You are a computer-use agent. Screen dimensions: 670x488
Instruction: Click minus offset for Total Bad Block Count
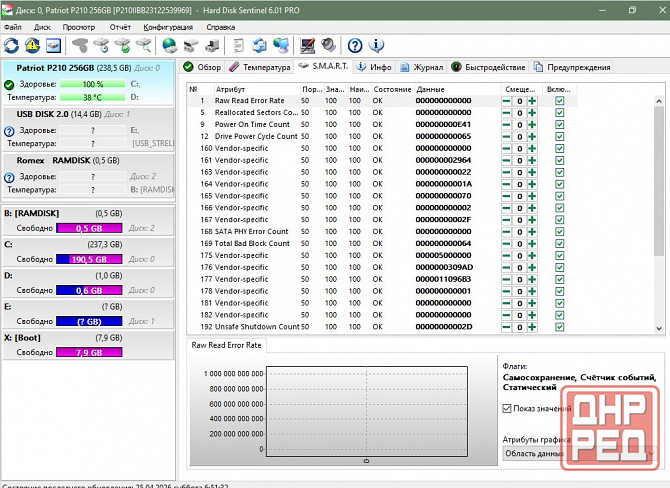(506, 244)
